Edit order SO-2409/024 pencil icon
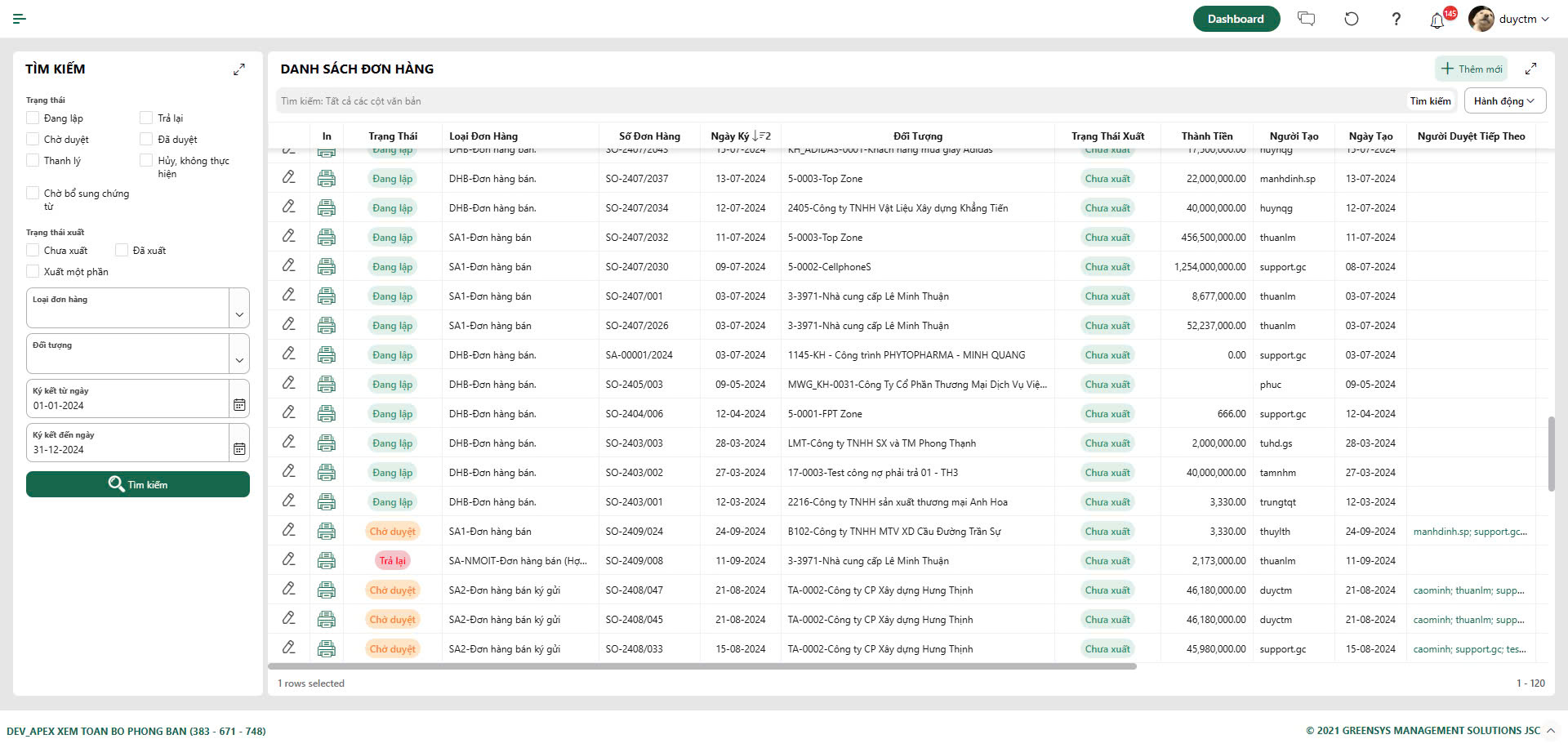Image resolution: width=1568 pixels, height=748 pixels. click(289, 530)
